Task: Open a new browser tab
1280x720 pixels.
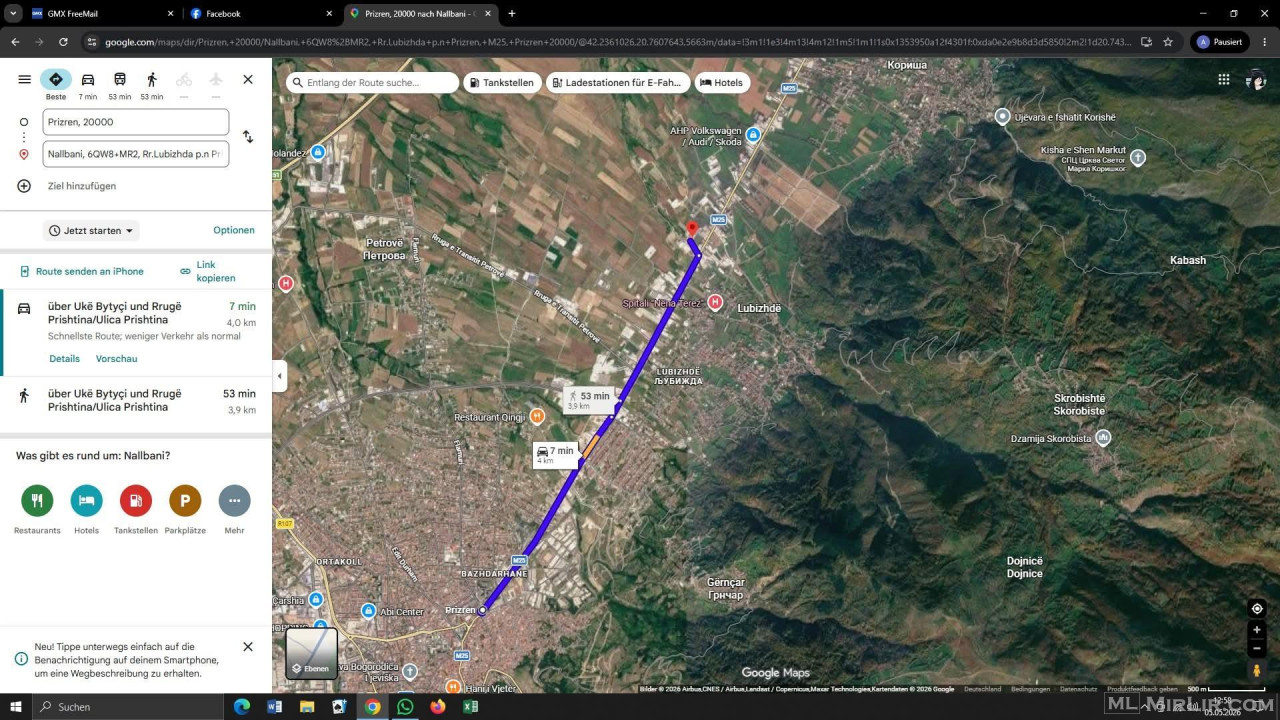Action: [512, 14]
